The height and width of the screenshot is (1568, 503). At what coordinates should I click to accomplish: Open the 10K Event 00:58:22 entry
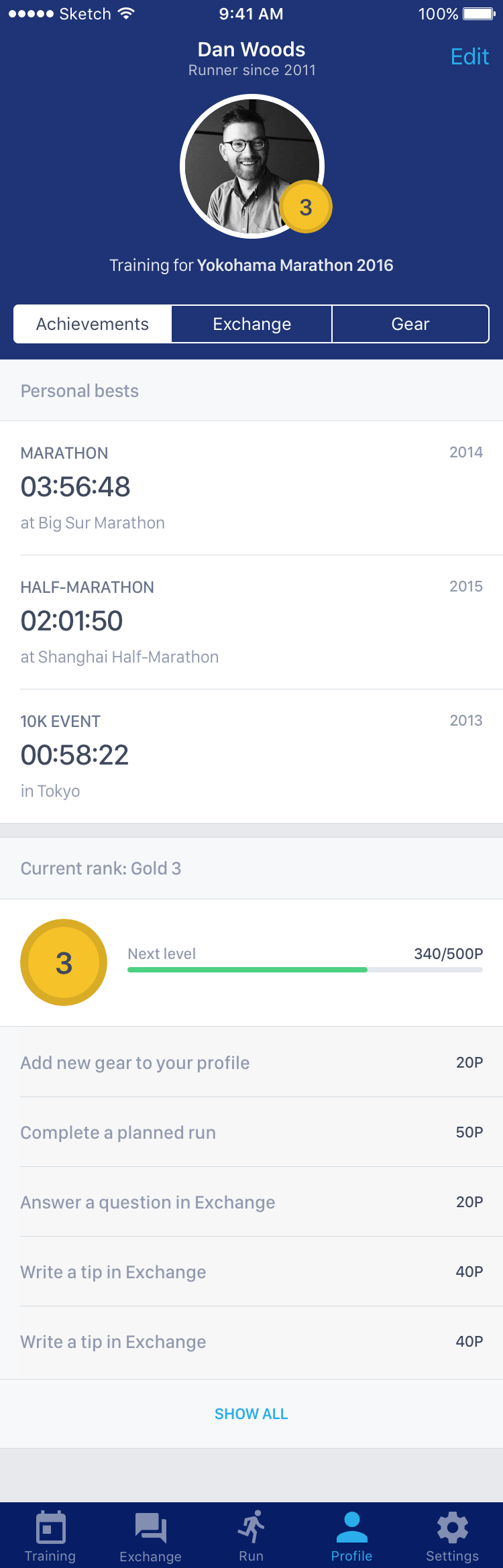(x=251, y=757)
